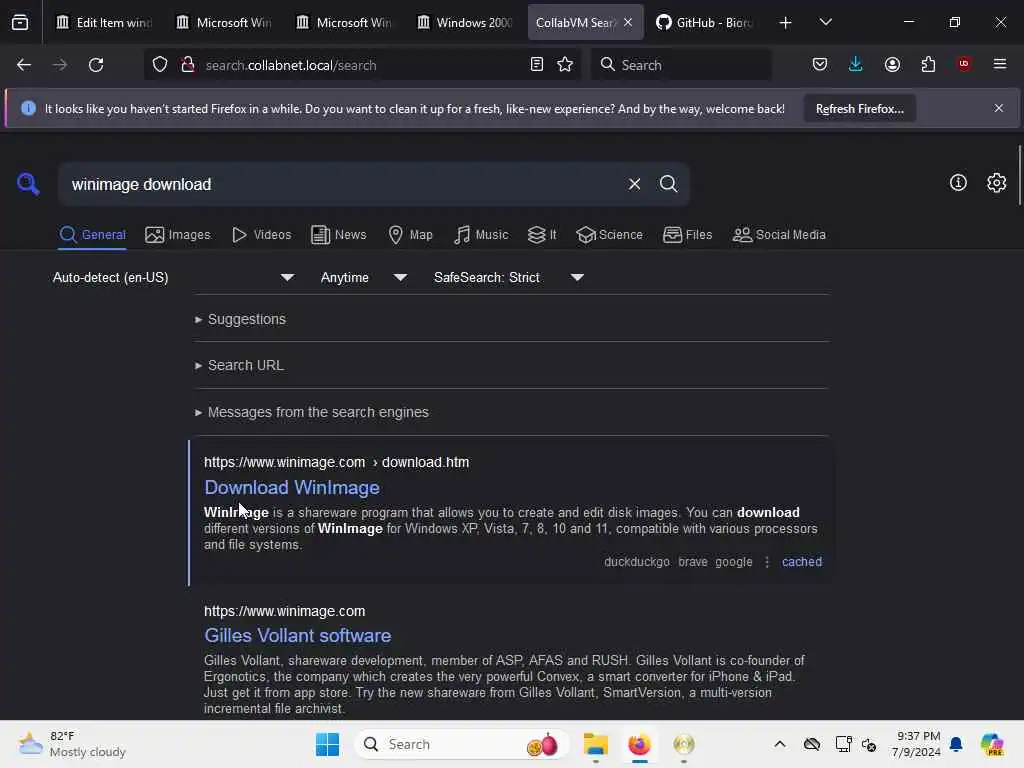This screenshot has height=768, width=1024.
Task: Open notification bell in taskbar
Action: coord(956,744)
